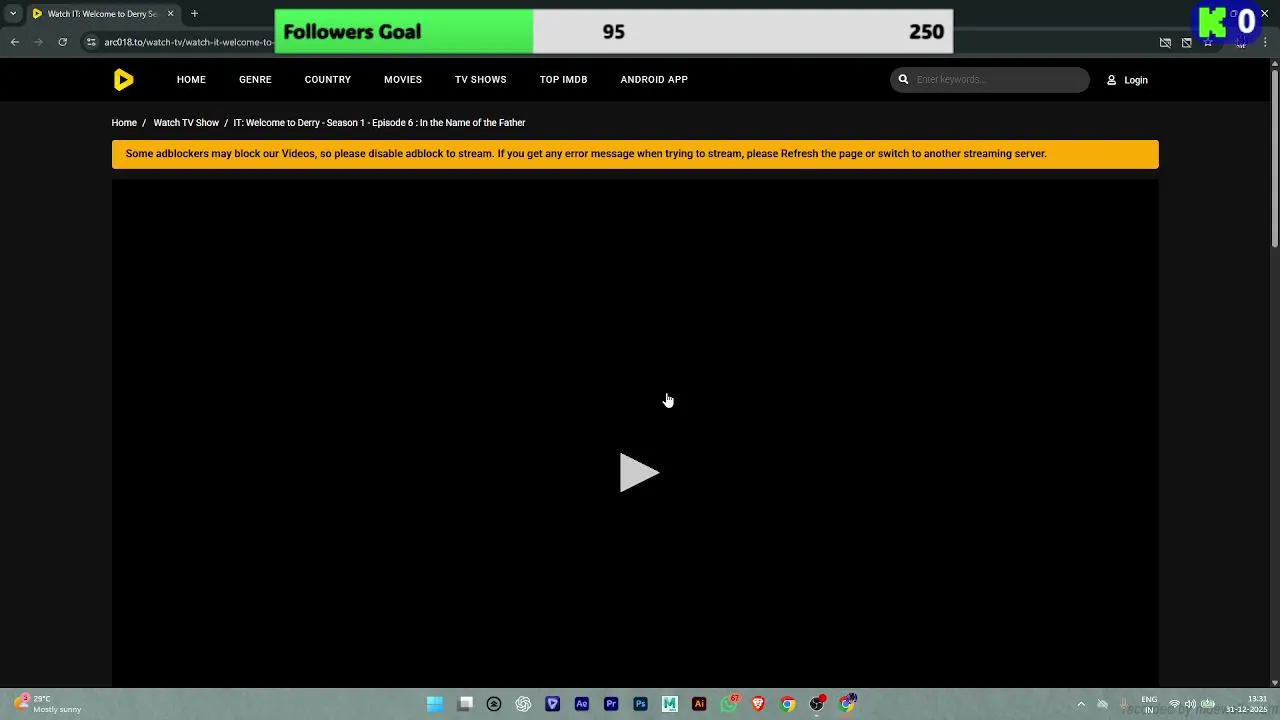Image resolution: width=1280 pixels, height=720 pixels.
Task: Open the MOVIES section
Action: [403, 80]
